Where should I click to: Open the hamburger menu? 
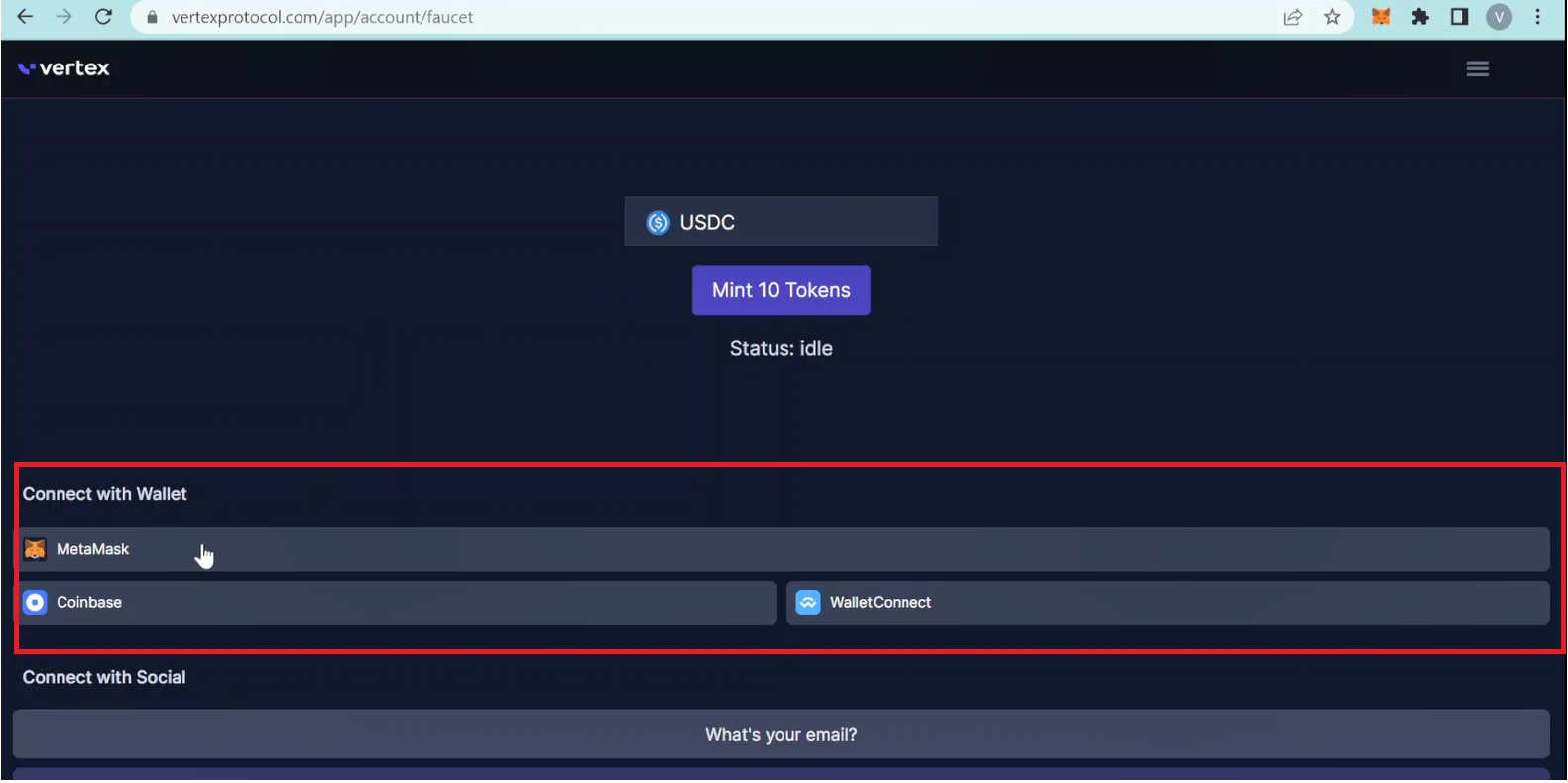[x=1477, y=68]
